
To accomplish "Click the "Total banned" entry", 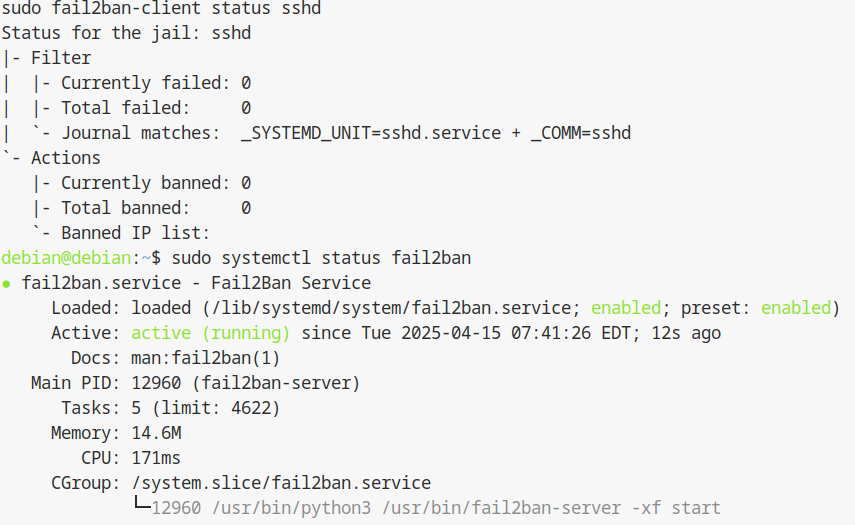I will click(x=125, y=208).
